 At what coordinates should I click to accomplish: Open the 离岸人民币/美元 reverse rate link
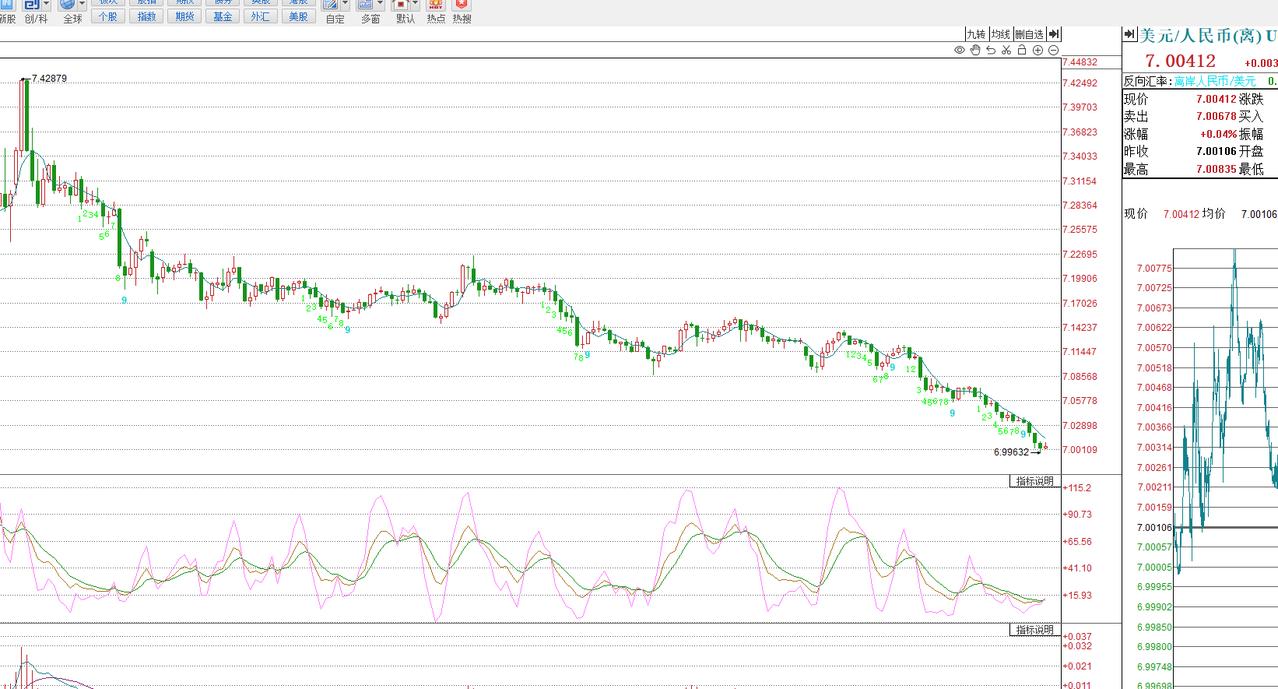[x=1214, y=81]
